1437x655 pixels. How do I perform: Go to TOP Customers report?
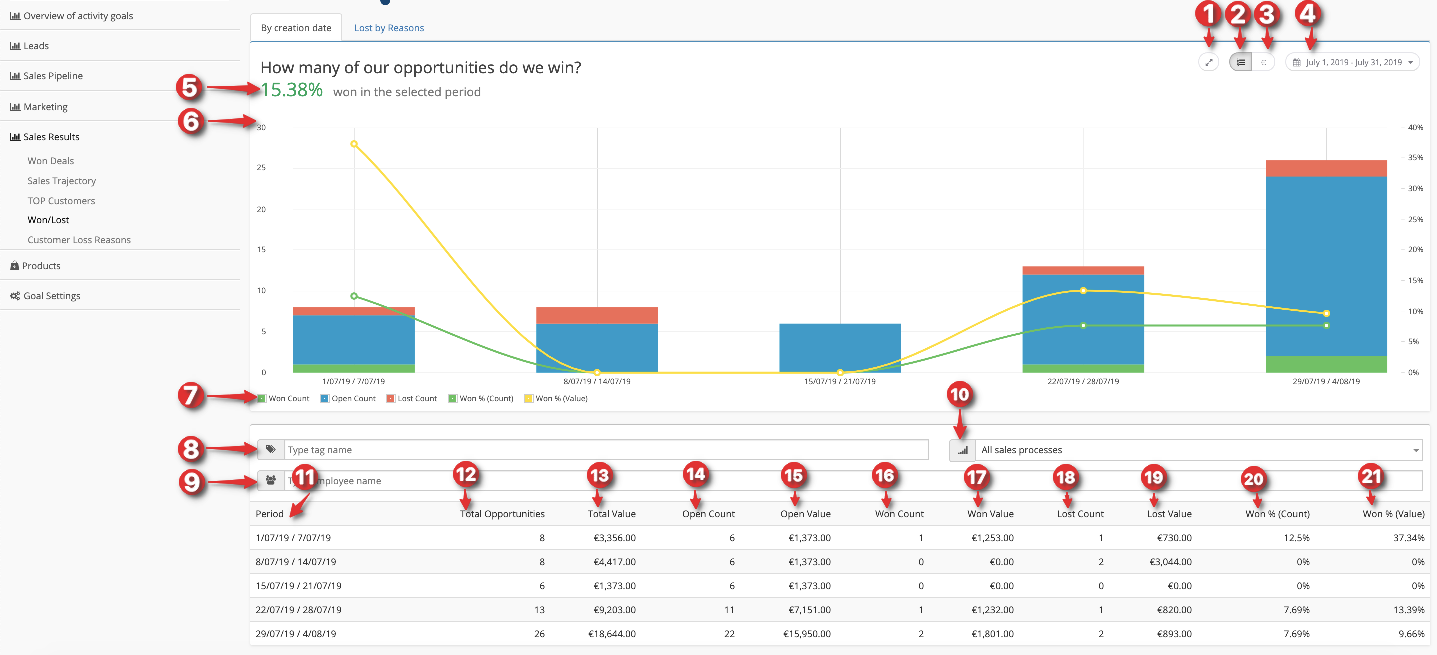click(x=62, y=201)
